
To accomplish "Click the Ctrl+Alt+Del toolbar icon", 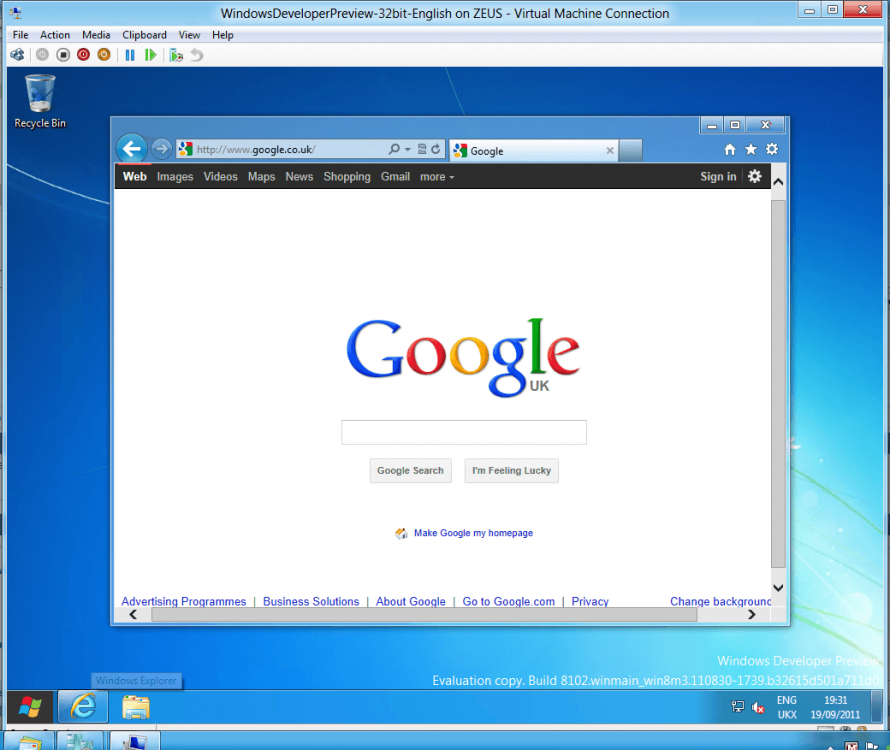I will (17, 55).
